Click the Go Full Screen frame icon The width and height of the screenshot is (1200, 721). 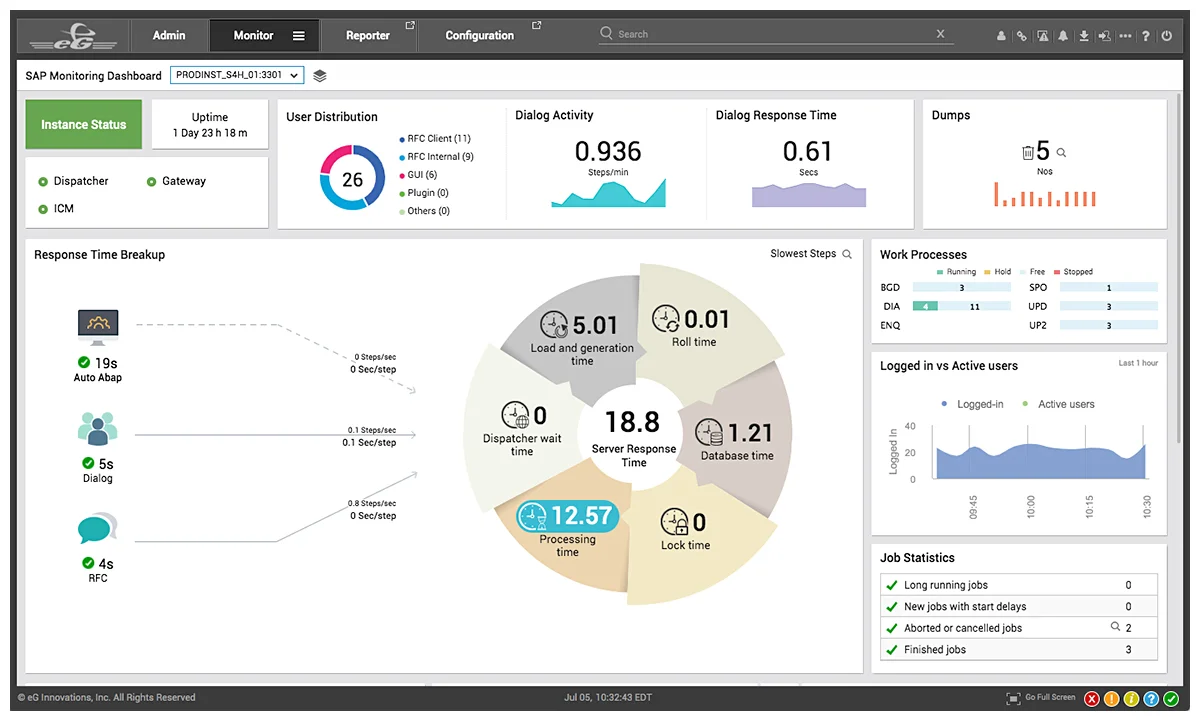1013,698
